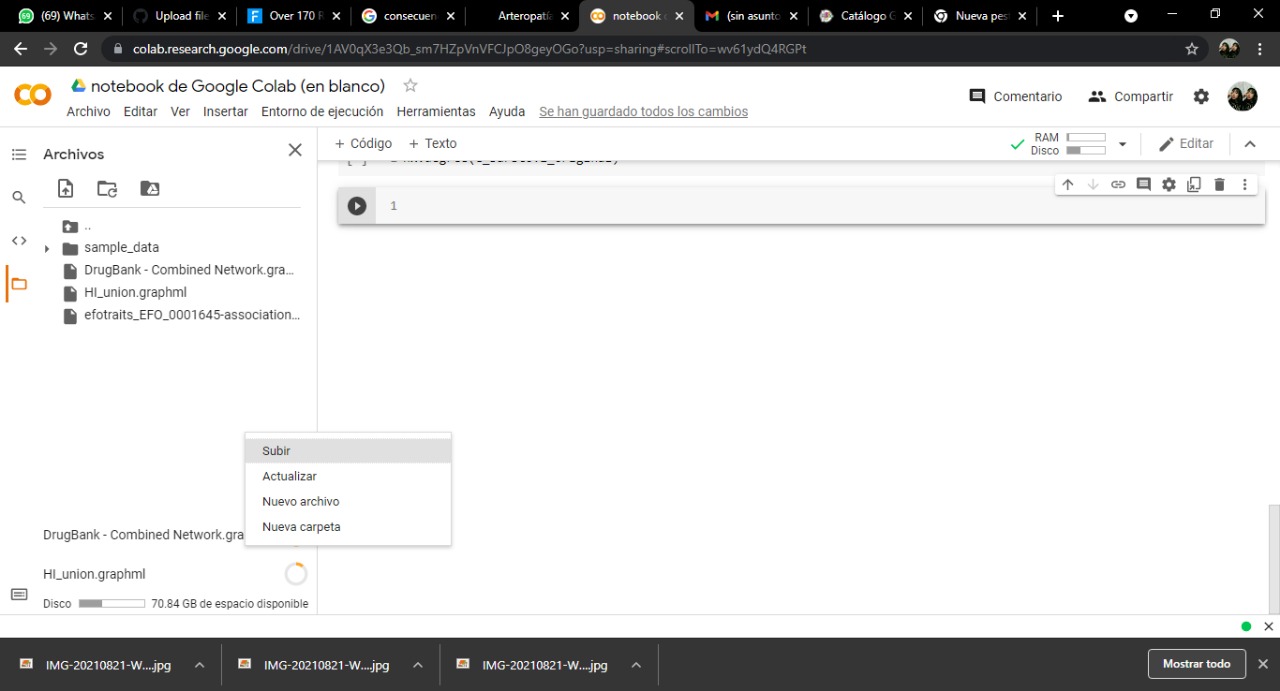Image resolution: width=1280 pixels, height=691 pixels.
Task: Mount Google Drive icon
Action: click(150, 188)
